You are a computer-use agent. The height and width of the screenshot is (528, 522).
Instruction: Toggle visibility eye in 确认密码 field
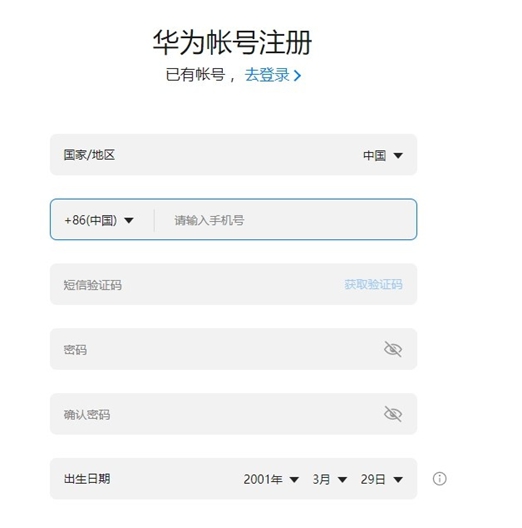[x=393, y=414]
